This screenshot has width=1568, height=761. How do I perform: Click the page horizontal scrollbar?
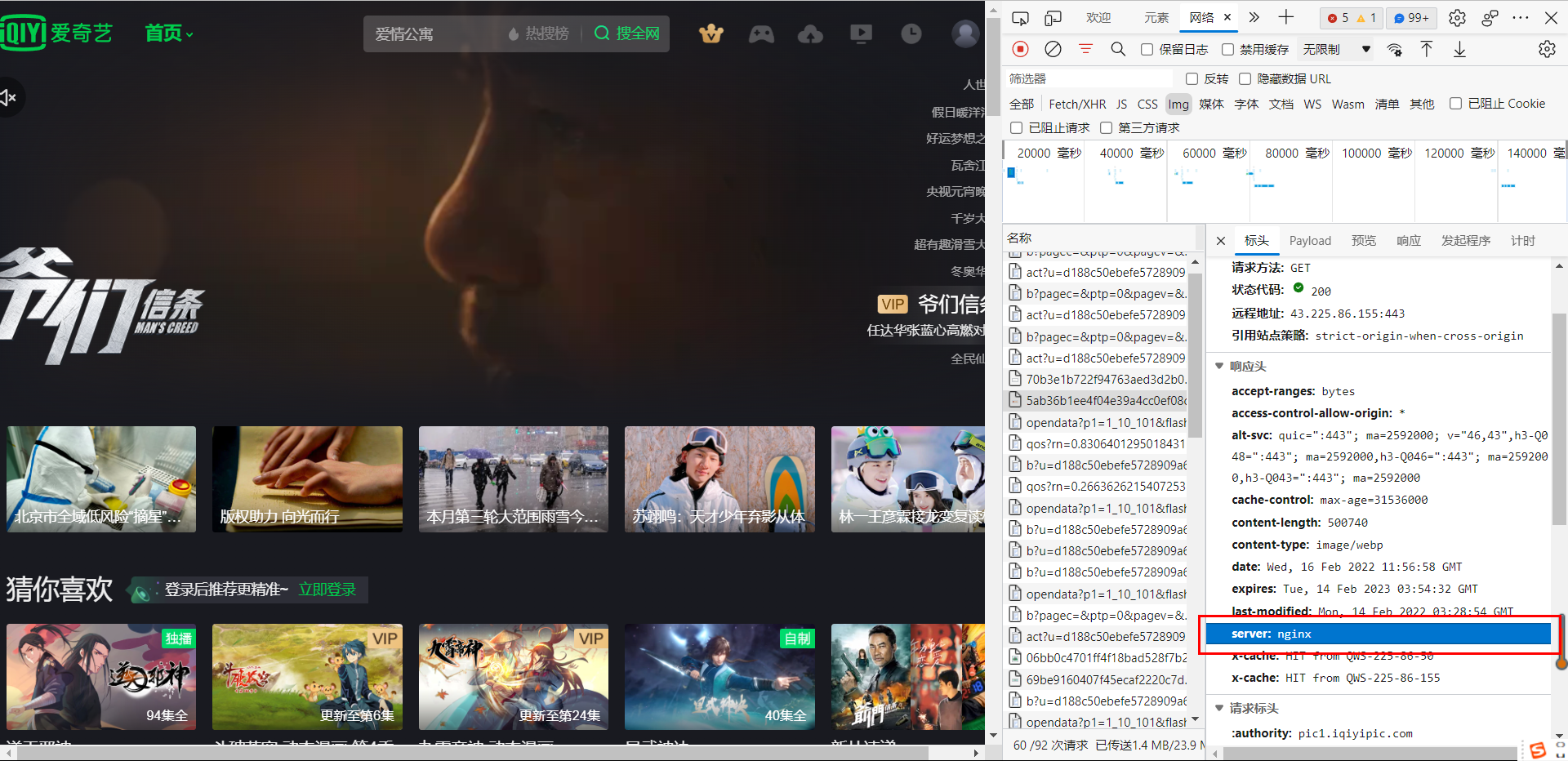coord(472,753)
